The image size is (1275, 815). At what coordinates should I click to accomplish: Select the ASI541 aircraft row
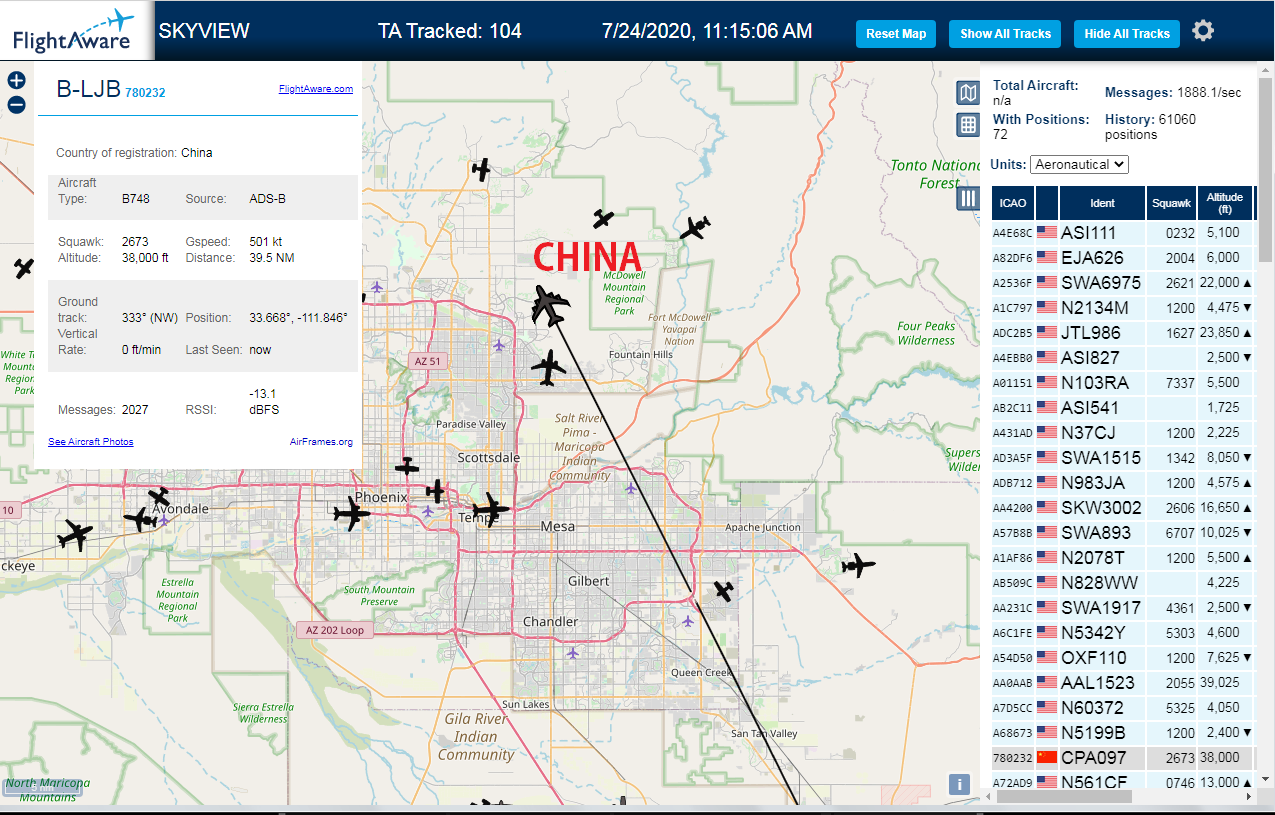(1122, 407)
